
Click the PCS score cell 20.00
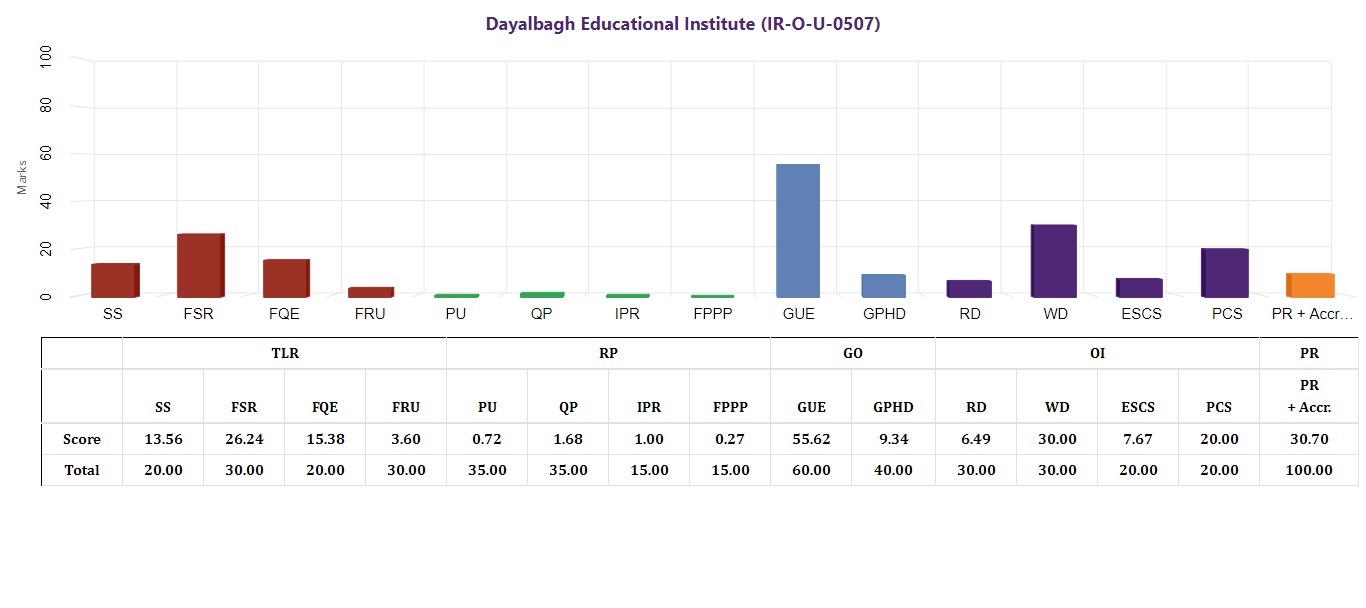[x=1219, y=439]
